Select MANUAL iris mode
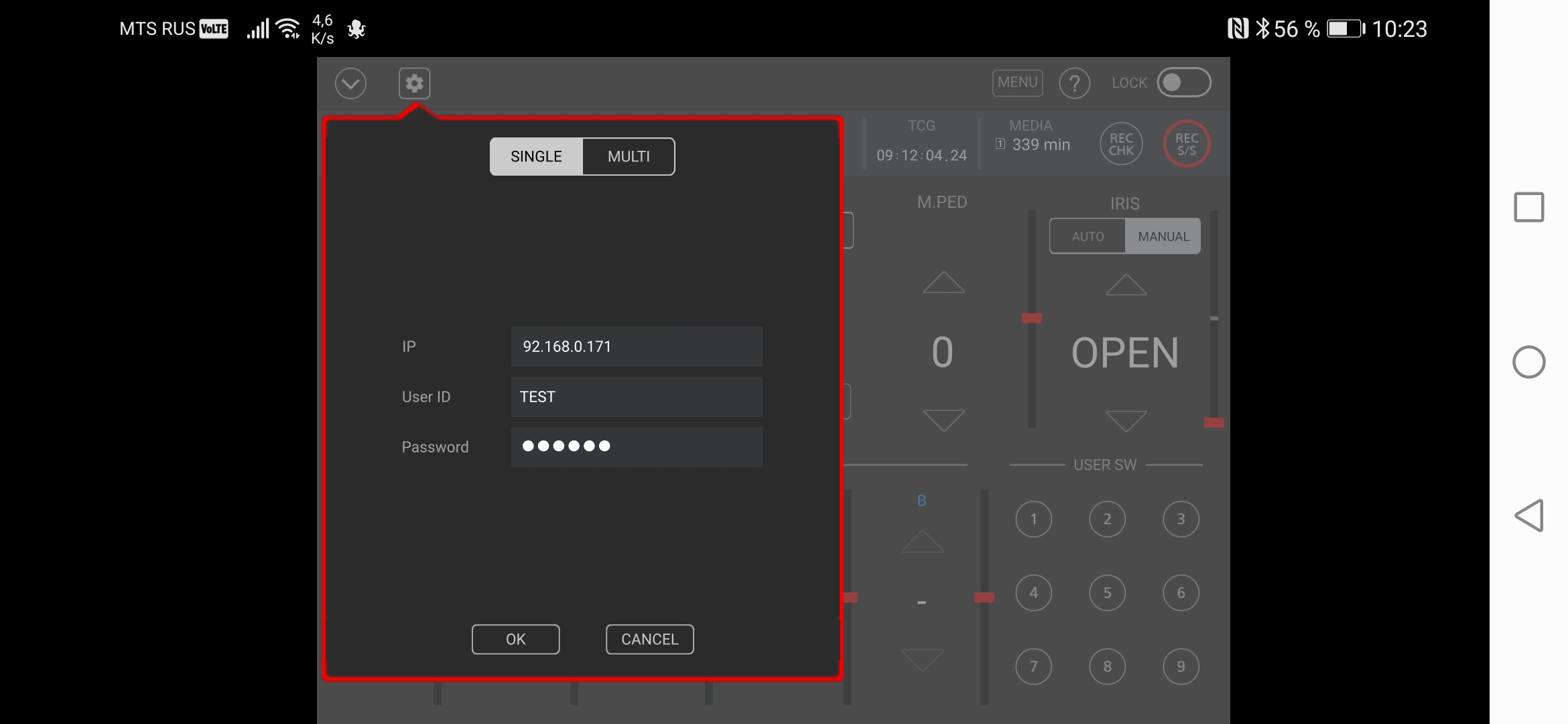The image size is (1568, 724). pos(1163,236)
